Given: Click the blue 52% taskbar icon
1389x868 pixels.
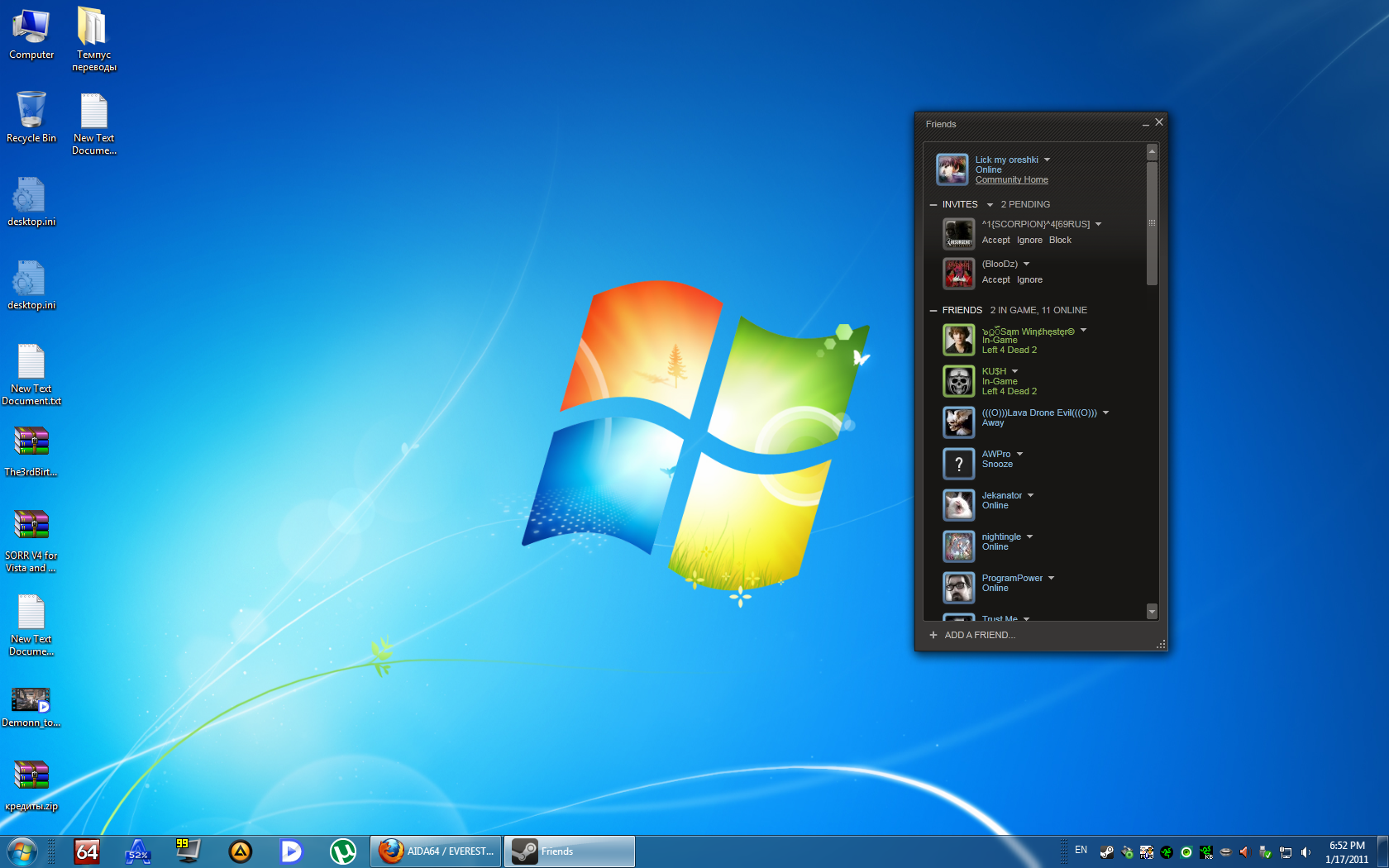Looking at the screenshot, I should click(137, 851).
